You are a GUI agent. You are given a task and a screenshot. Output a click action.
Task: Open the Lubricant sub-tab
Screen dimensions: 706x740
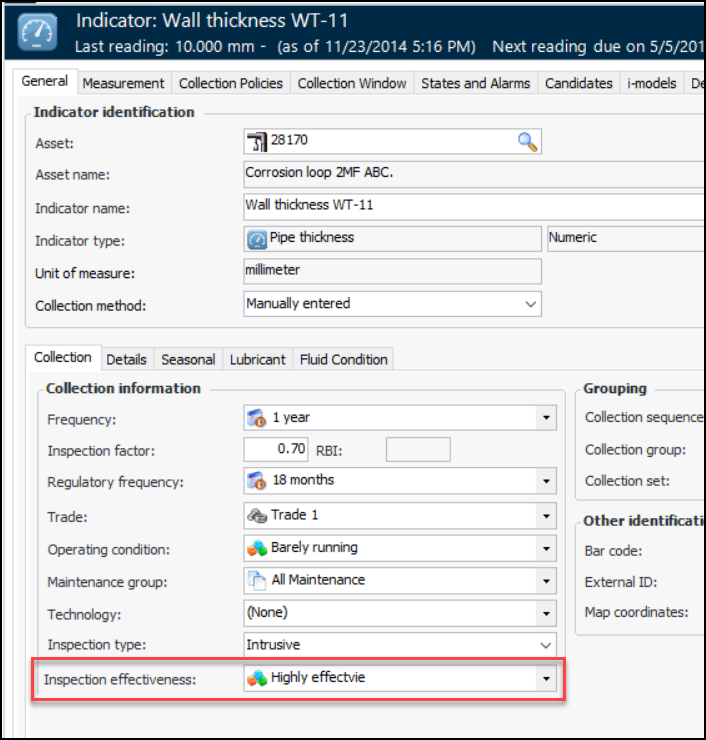[x=258, y=360]
